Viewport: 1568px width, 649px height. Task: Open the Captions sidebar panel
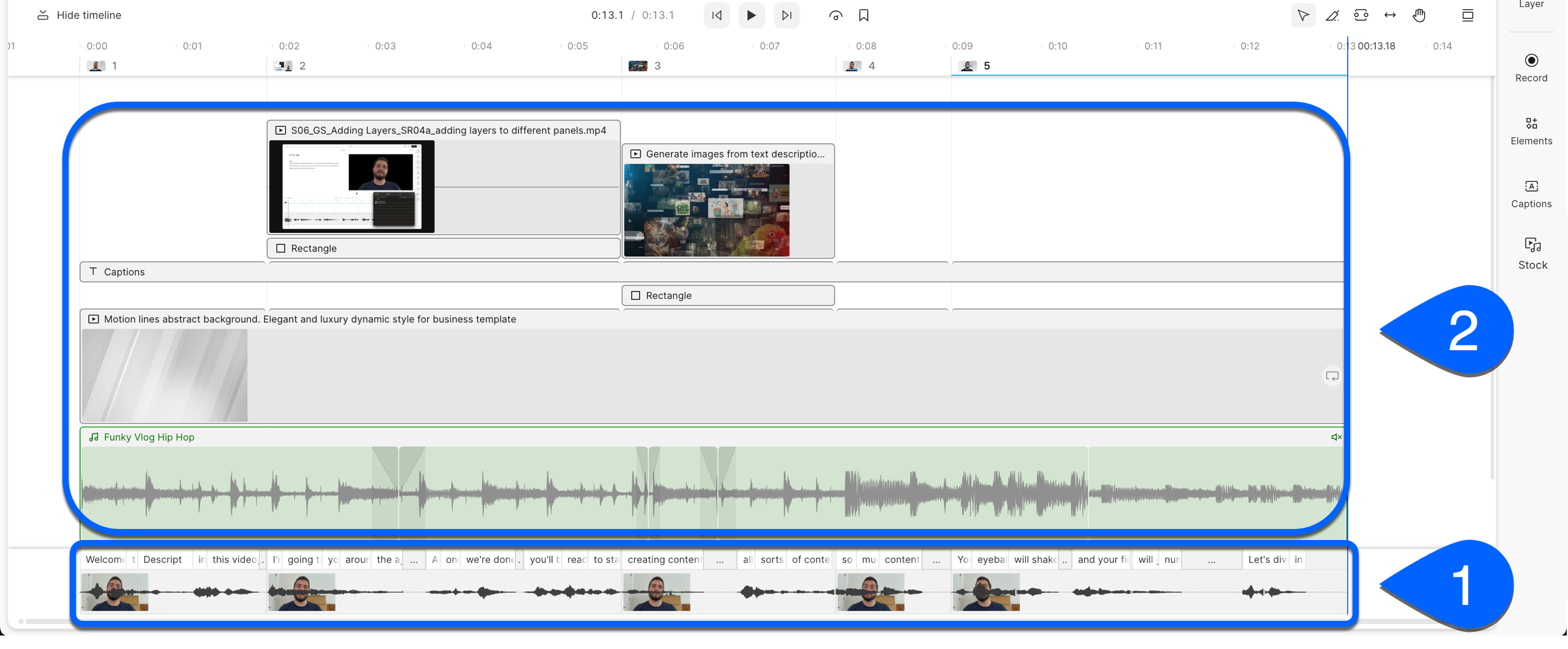pyautogui.click(x=1531, y=194)
